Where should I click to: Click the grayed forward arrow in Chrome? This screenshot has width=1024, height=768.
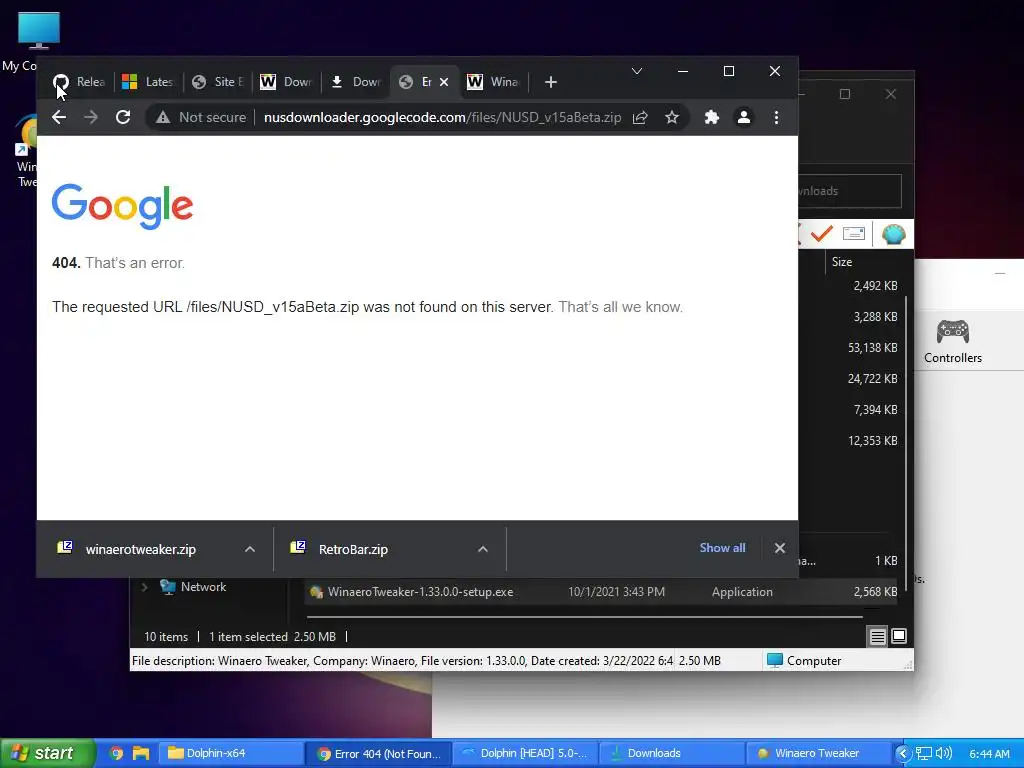91,117
